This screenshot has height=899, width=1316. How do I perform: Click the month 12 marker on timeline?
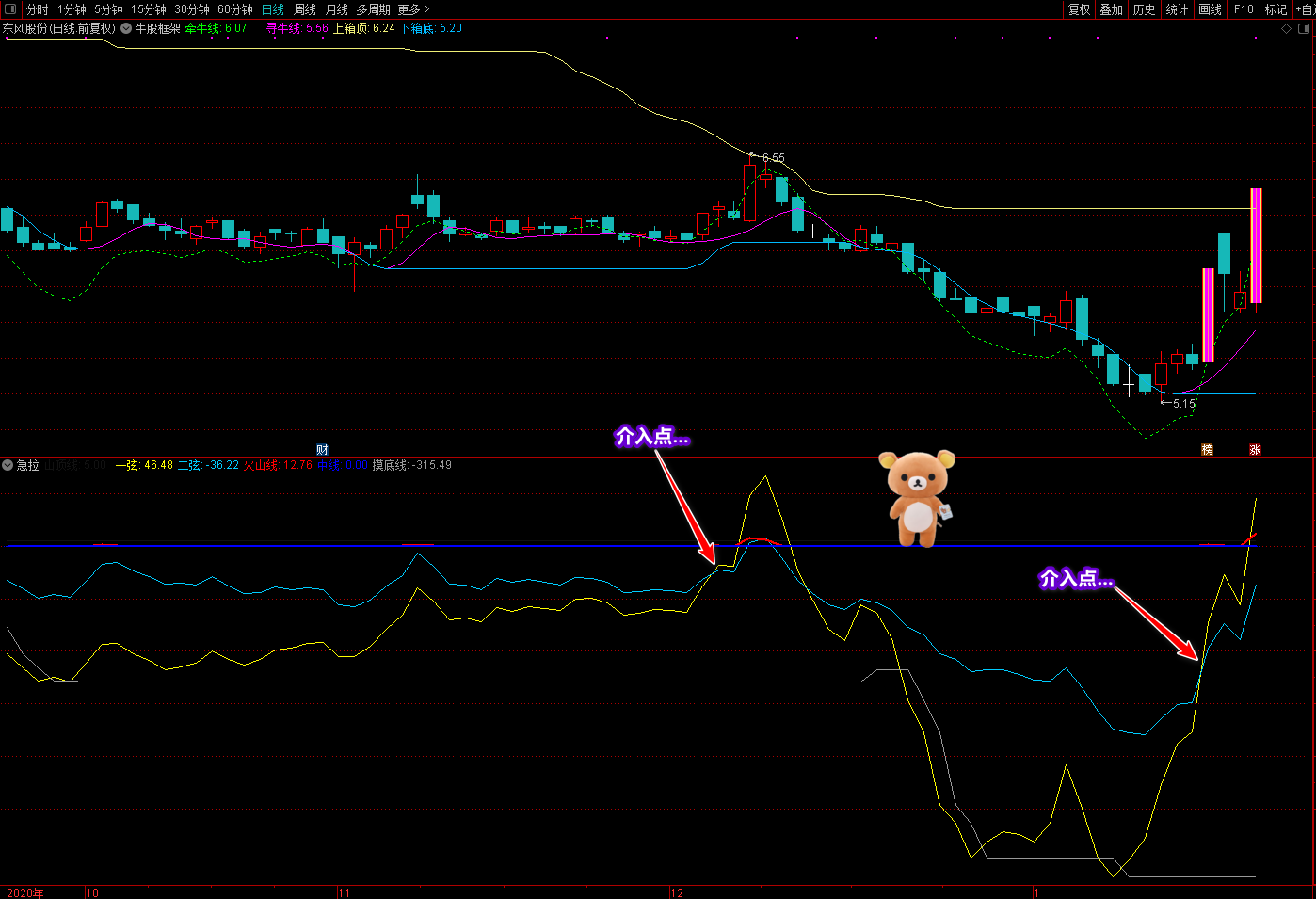coord(677,892)
